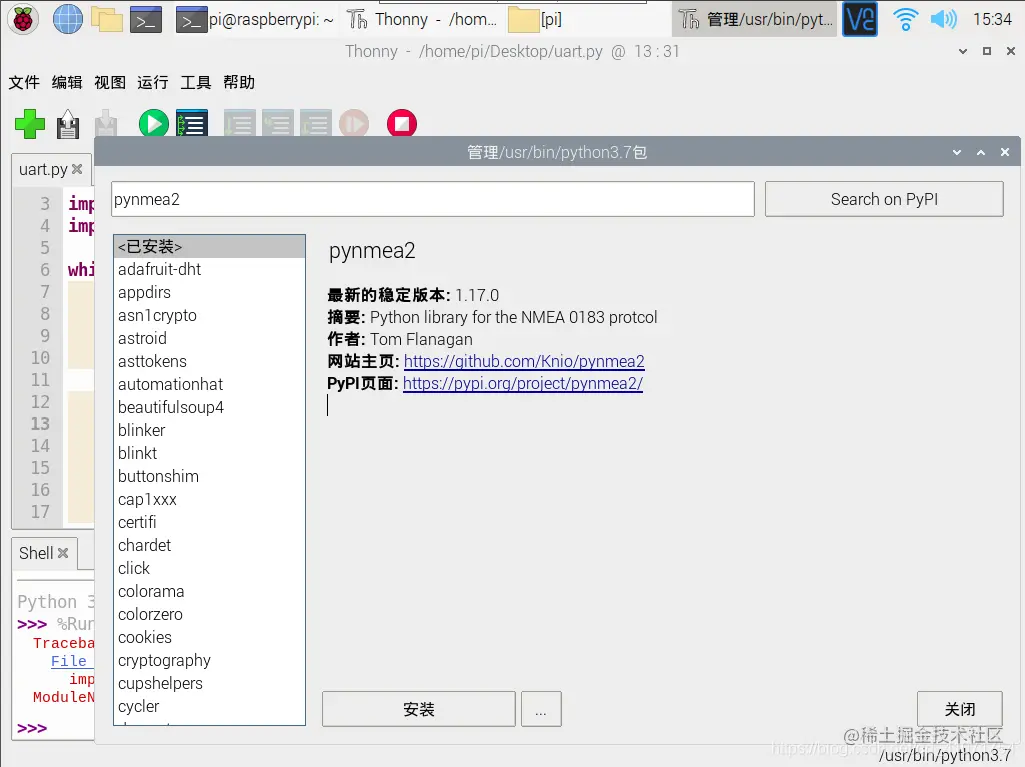
Task: Select asn1crypto in the package list
Action: (x=209, y=315)
